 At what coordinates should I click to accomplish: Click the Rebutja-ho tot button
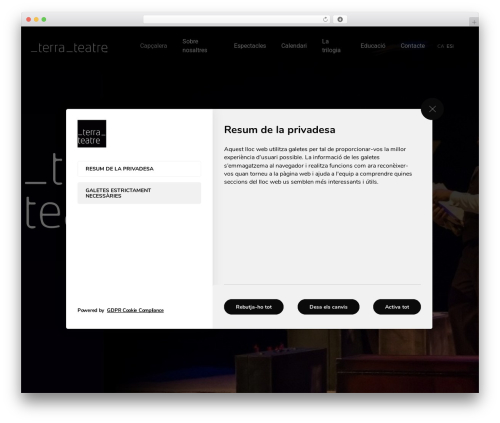click(x=254, y=307)
